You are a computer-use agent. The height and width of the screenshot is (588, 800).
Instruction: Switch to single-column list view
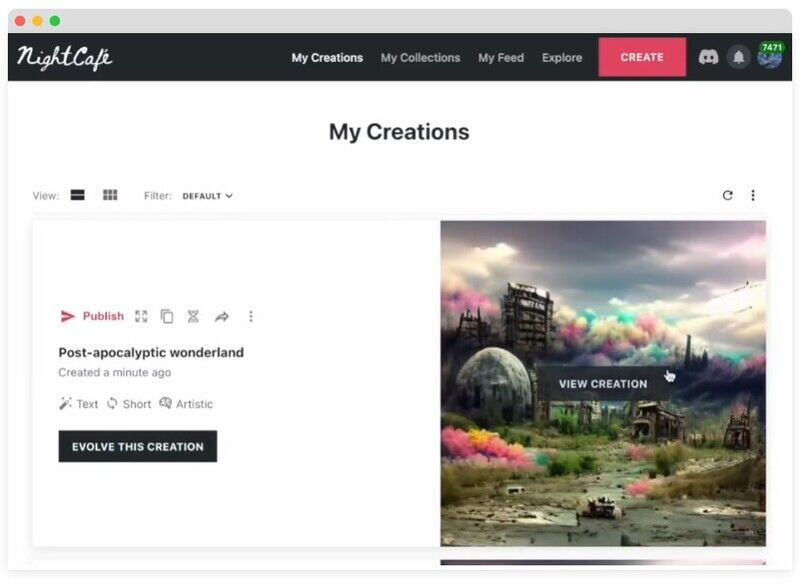[x=77, y=195]
